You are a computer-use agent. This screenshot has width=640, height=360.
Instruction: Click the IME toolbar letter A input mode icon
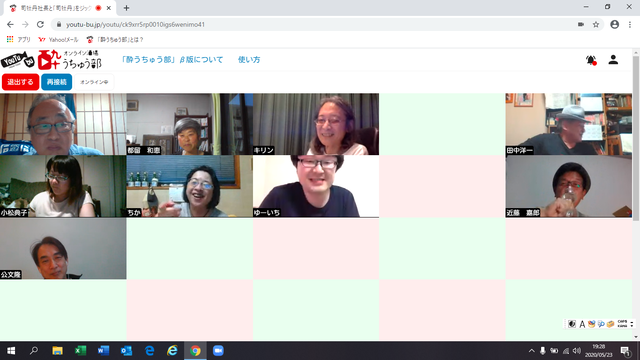[x=582, y=324]
